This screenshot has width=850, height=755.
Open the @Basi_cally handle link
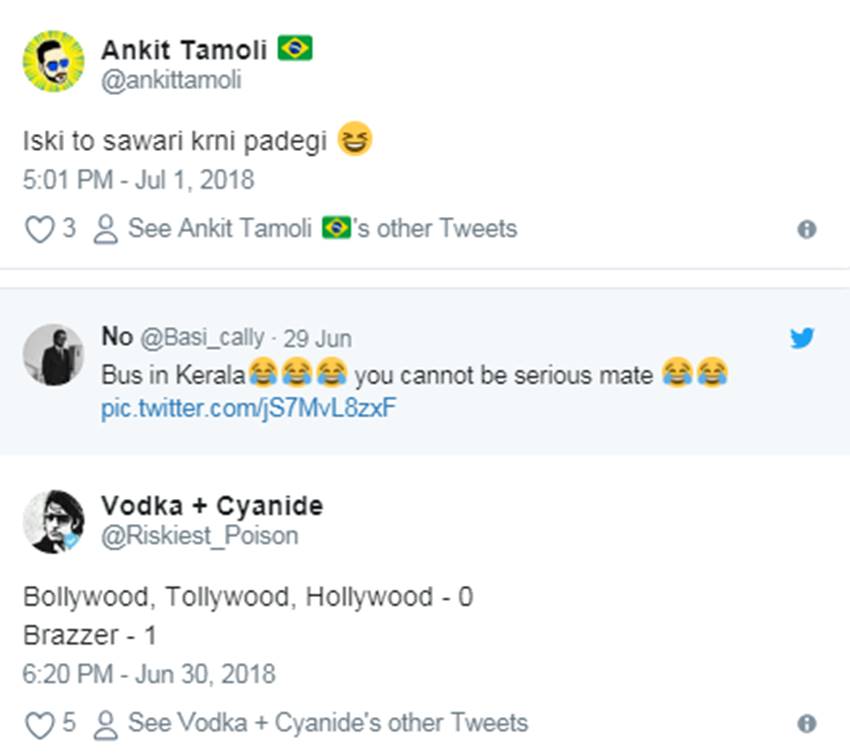202,338
